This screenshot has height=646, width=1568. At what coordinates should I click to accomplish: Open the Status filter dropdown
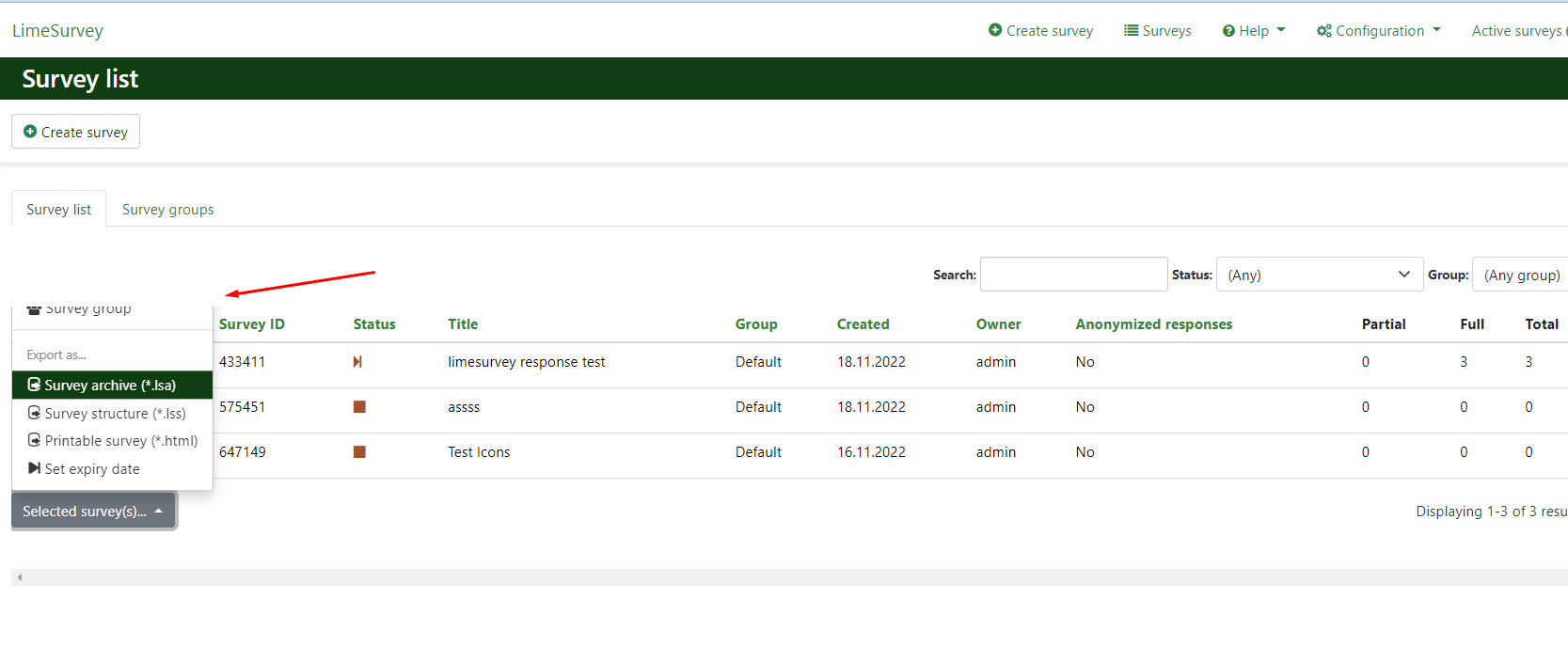[x=1319, y=275]
